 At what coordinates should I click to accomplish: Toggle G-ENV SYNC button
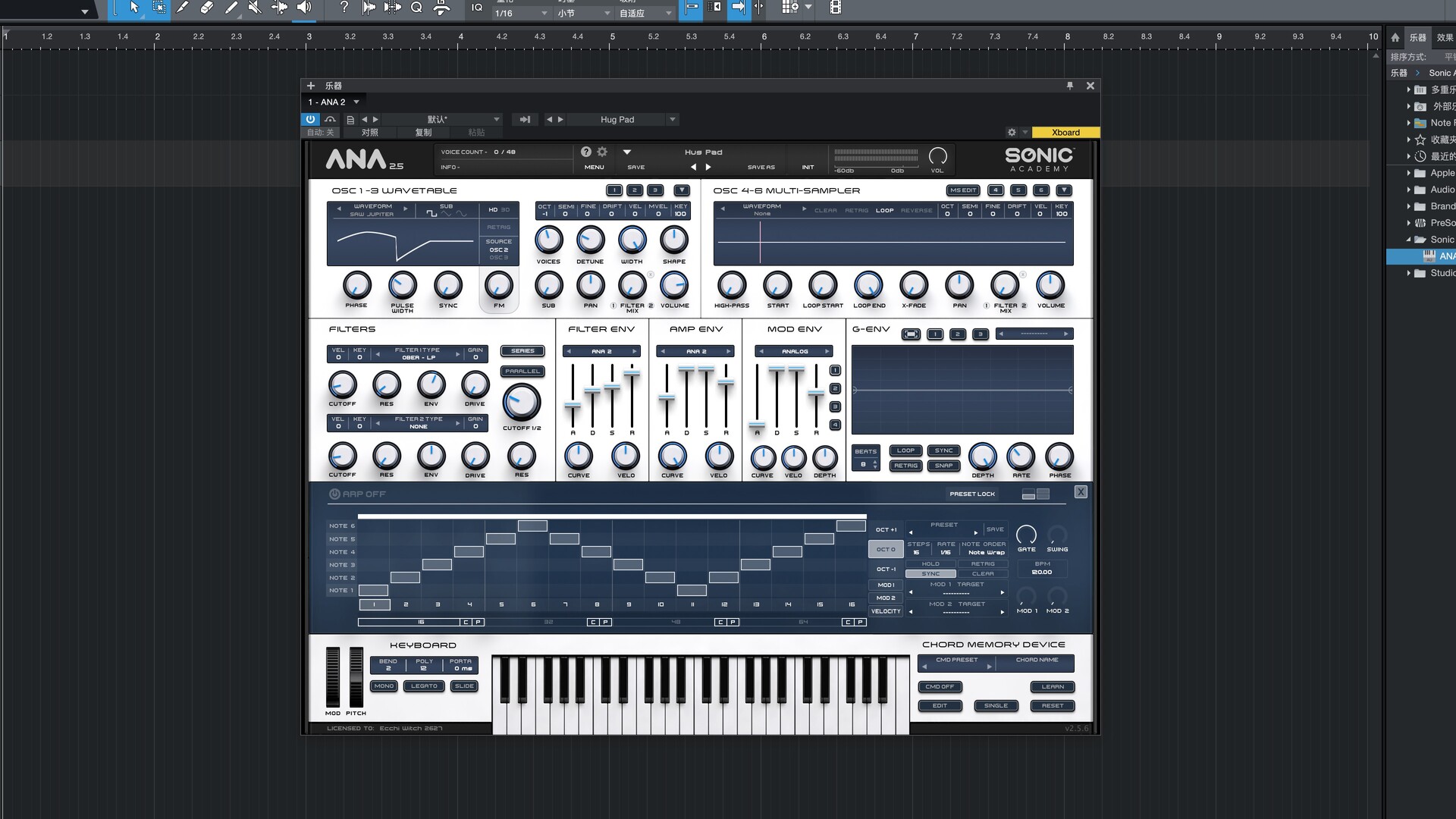tap(943, 450)
